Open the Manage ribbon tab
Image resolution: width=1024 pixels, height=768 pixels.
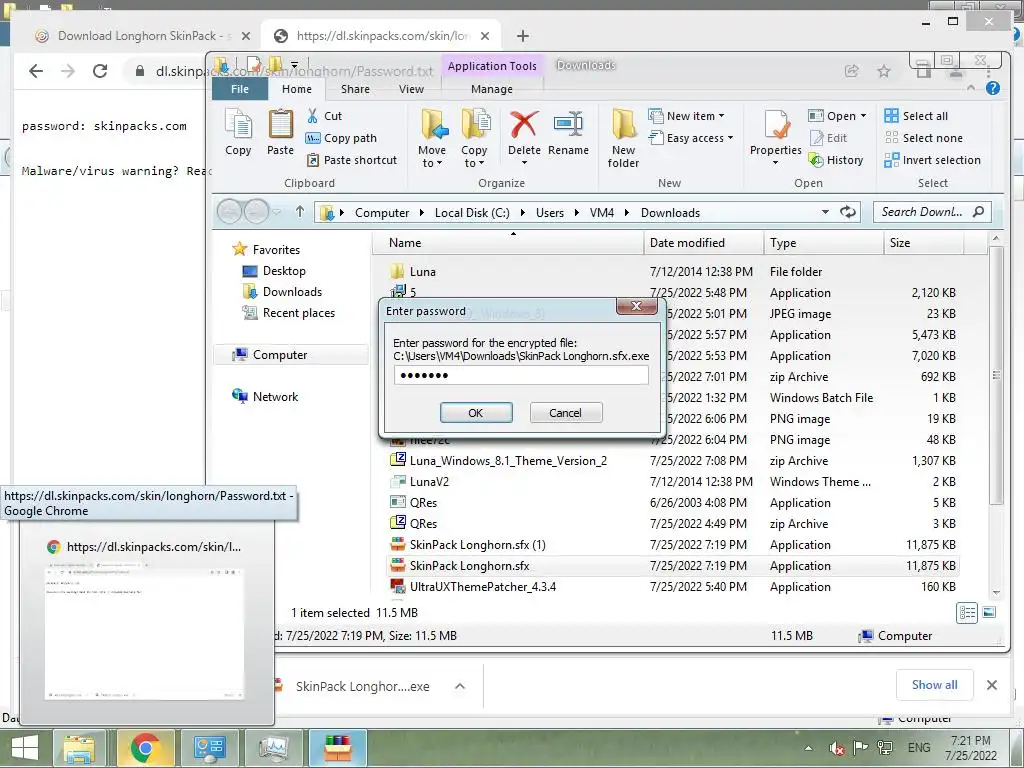coord(492,89)
